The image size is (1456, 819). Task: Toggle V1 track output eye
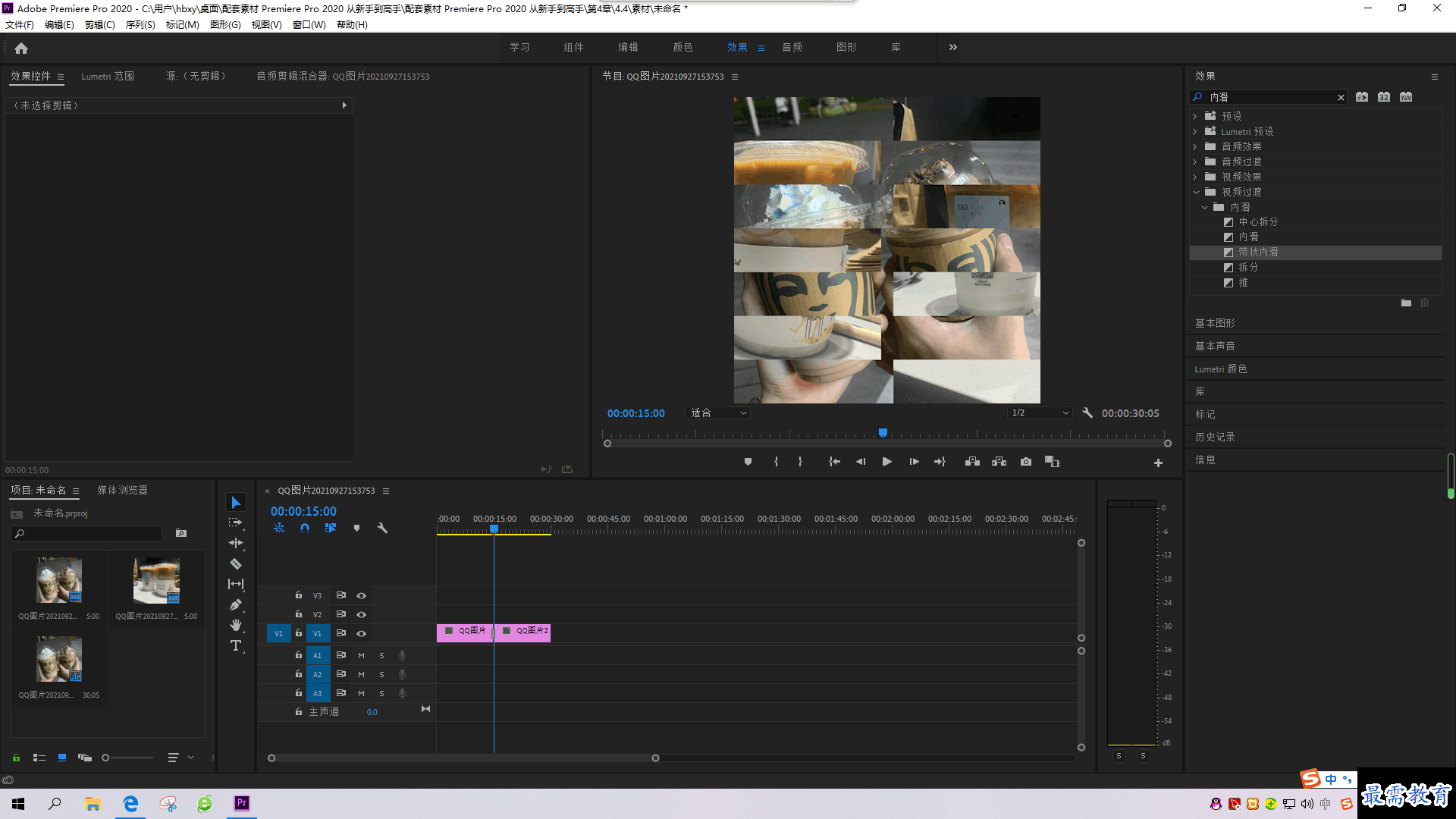361,633
